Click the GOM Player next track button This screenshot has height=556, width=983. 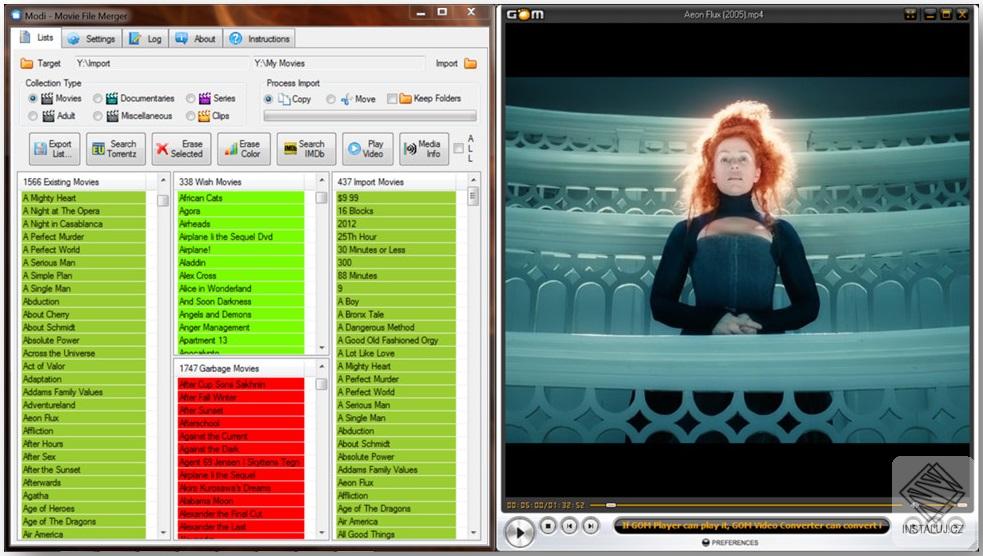point(591,526)
